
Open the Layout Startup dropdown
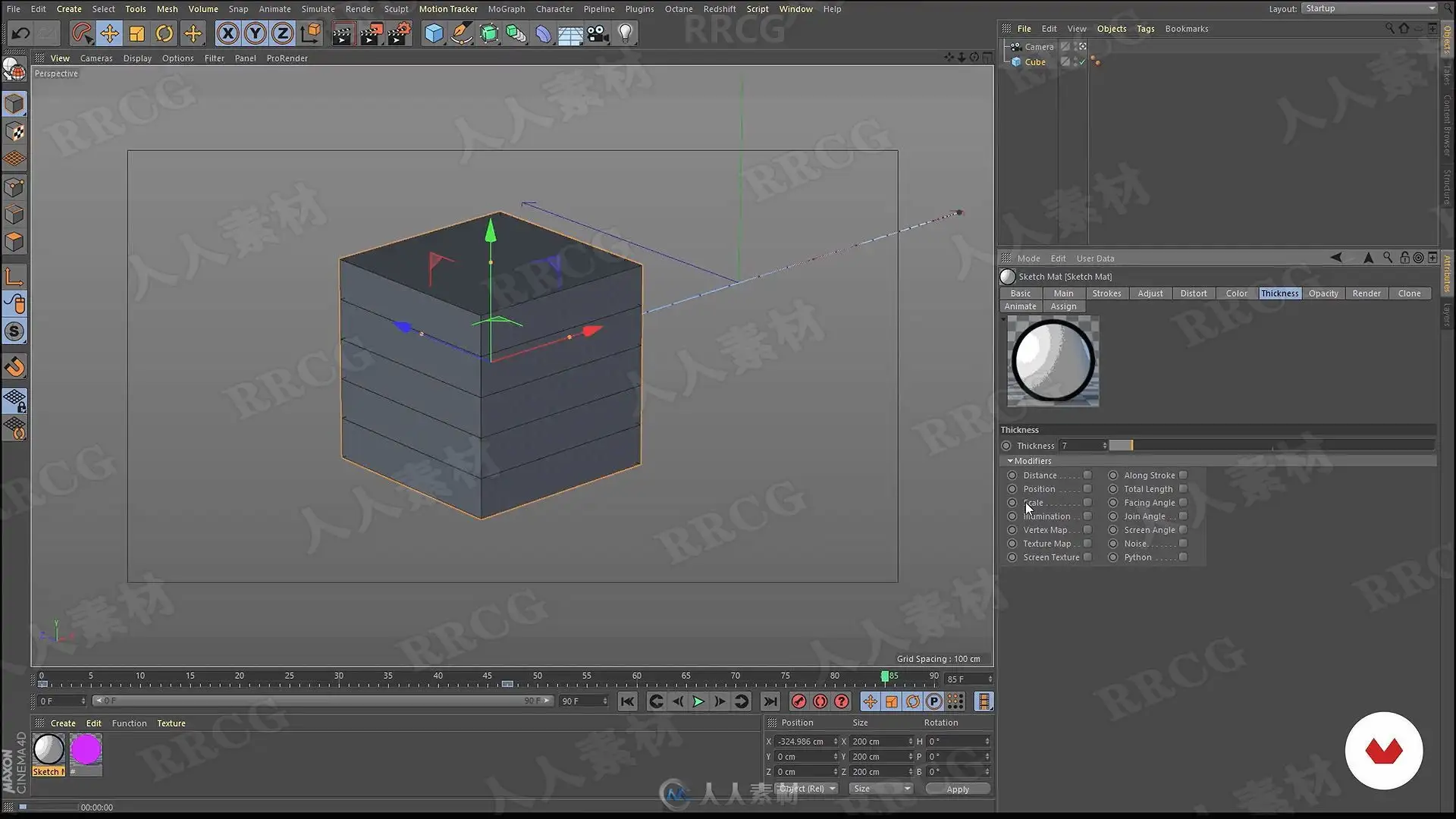[x=1369, y=8]
